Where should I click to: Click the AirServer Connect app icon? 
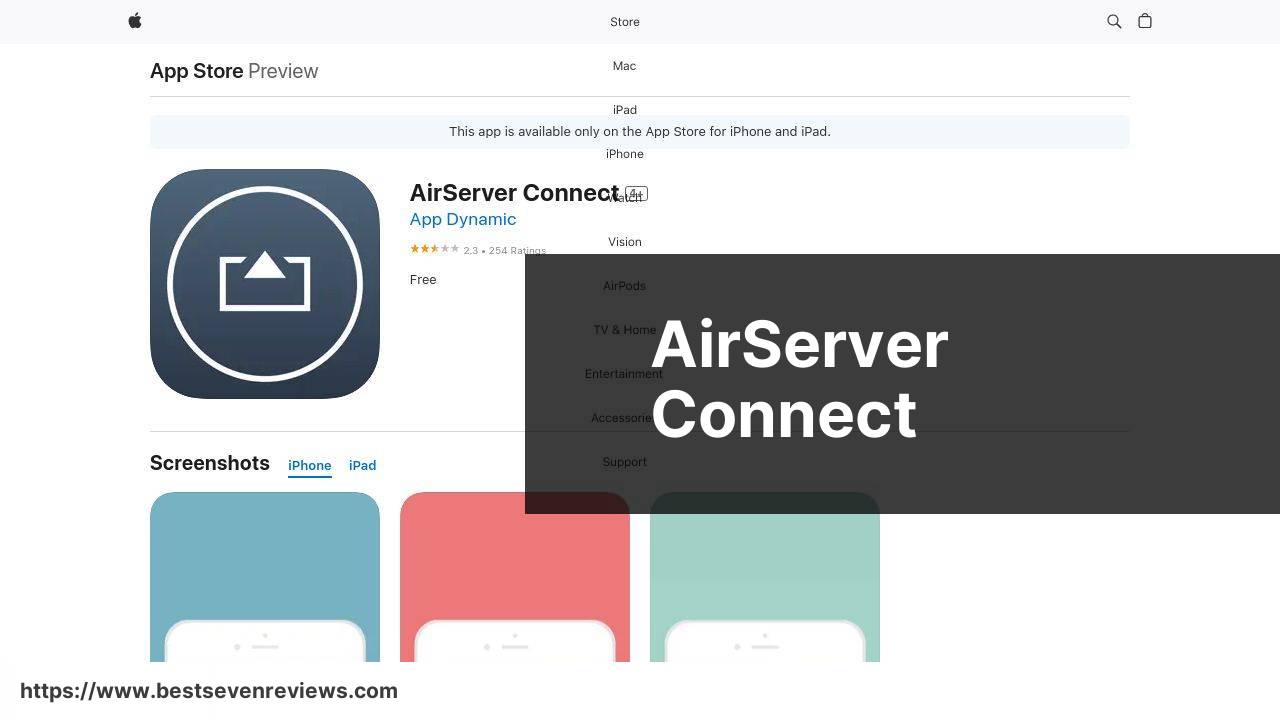point(265,284)
